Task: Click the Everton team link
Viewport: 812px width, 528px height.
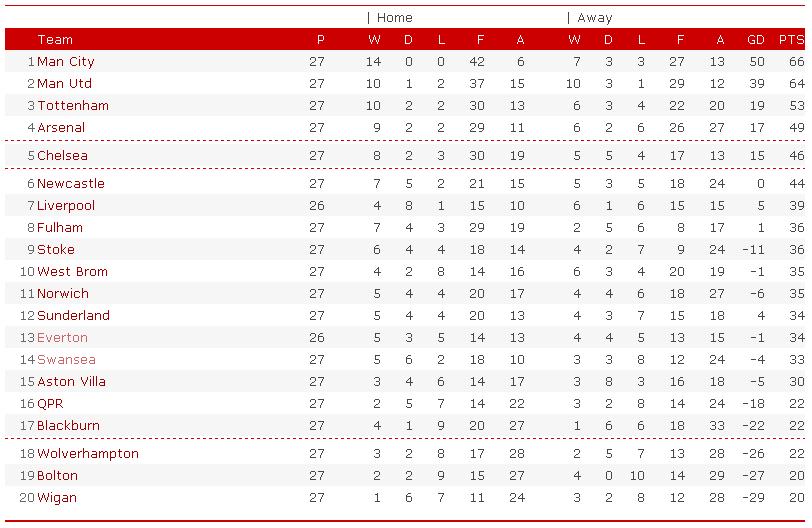Action: coord(62,338)
